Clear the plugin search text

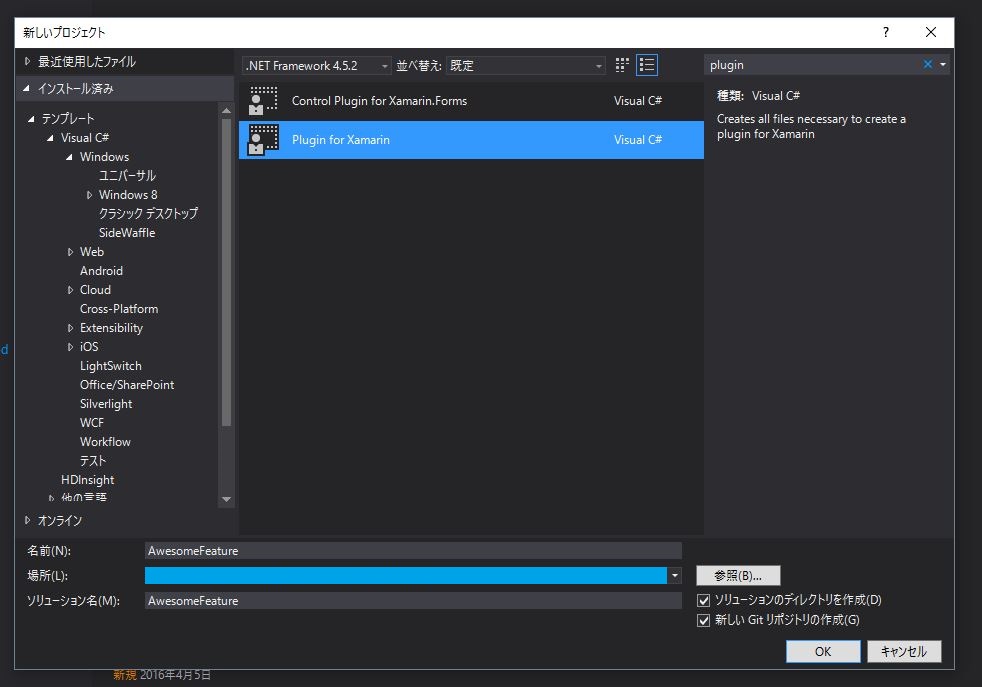[928, 64]
